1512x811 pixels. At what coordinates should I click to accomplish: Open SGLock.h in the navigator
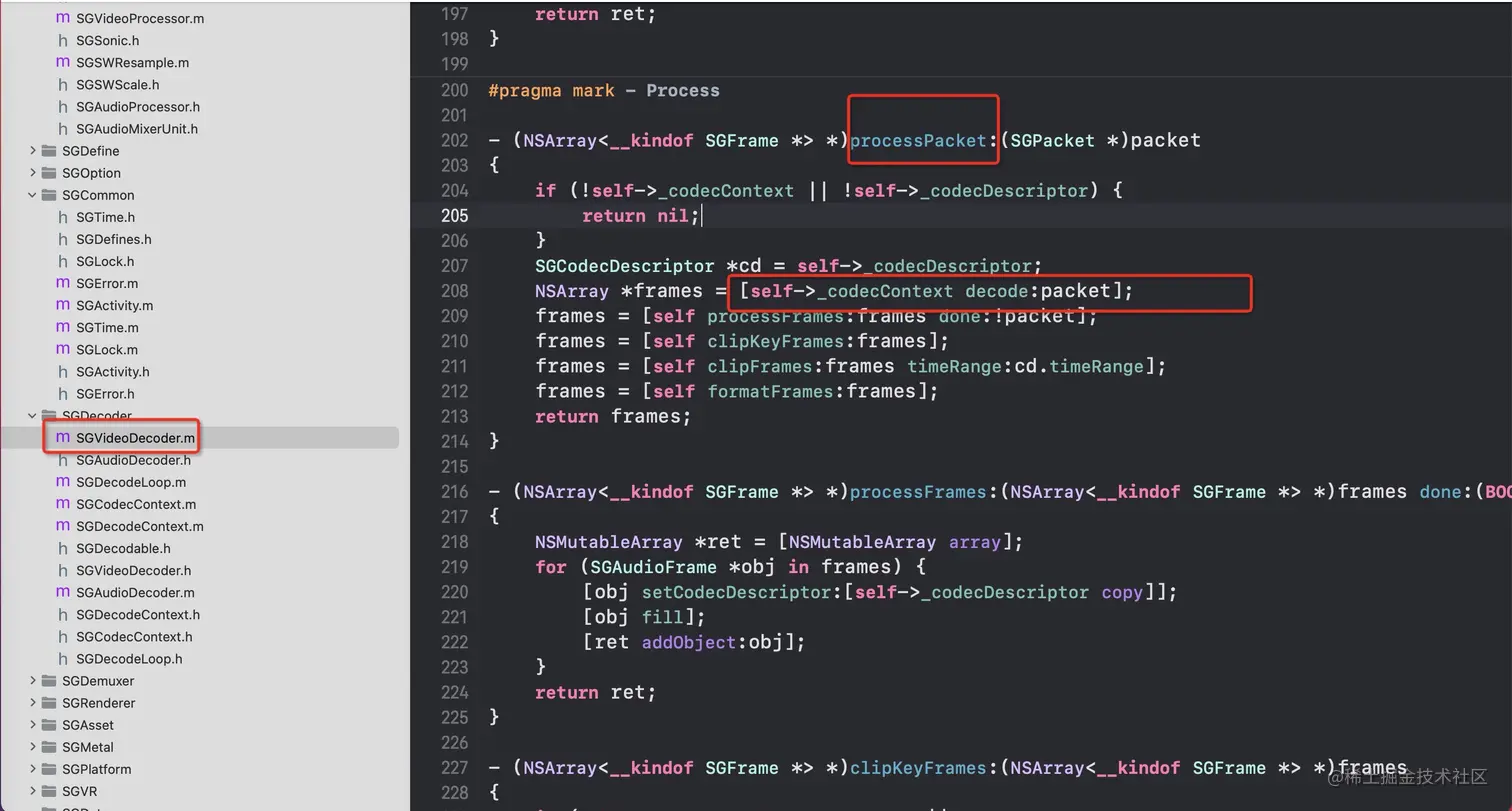click(105, 261)
